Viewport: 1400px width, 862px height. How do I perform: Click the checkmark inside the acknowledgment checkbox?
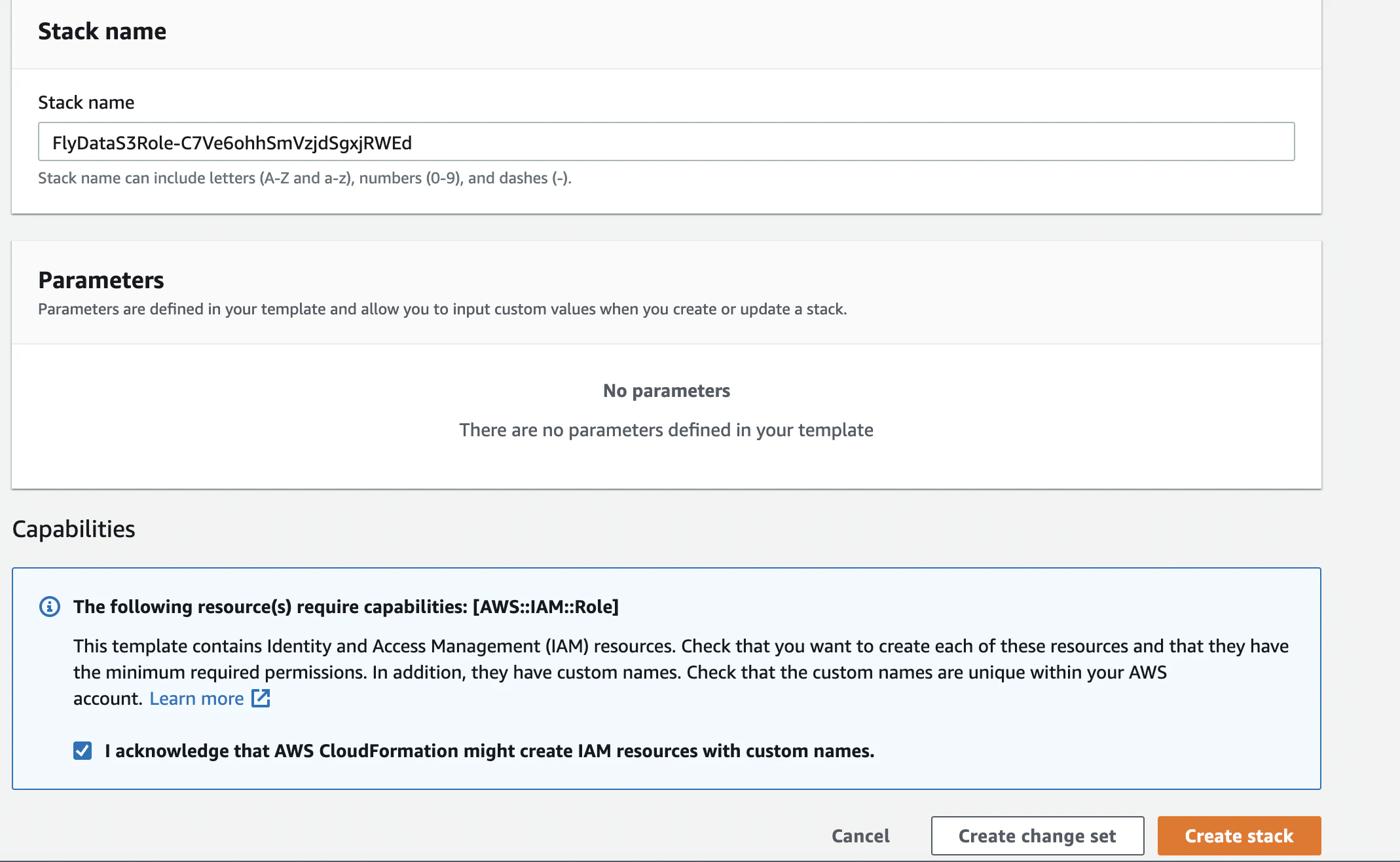pyautogui.click(x=83, y=751)
